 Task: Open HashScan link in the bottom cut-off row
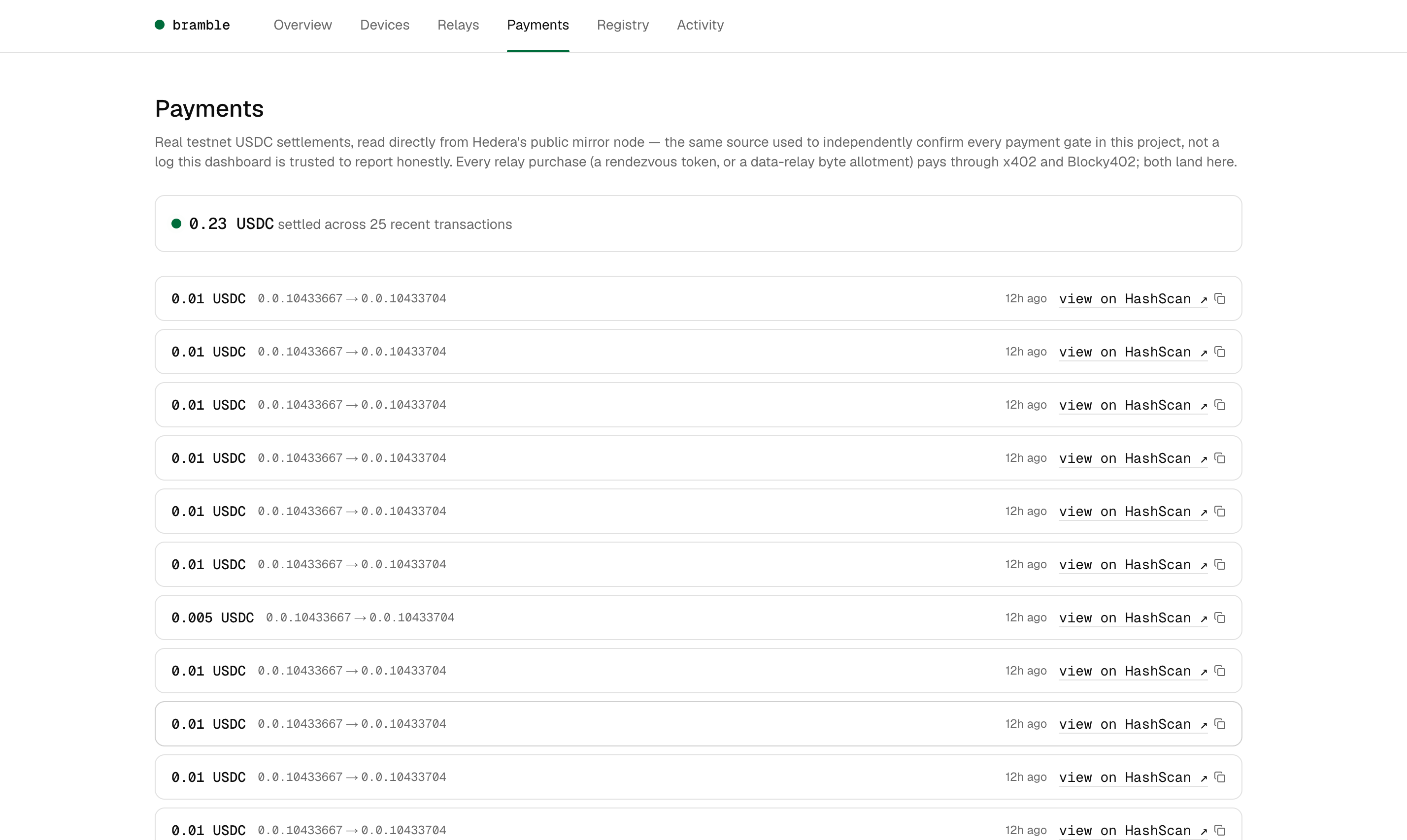coord(1133,830)
